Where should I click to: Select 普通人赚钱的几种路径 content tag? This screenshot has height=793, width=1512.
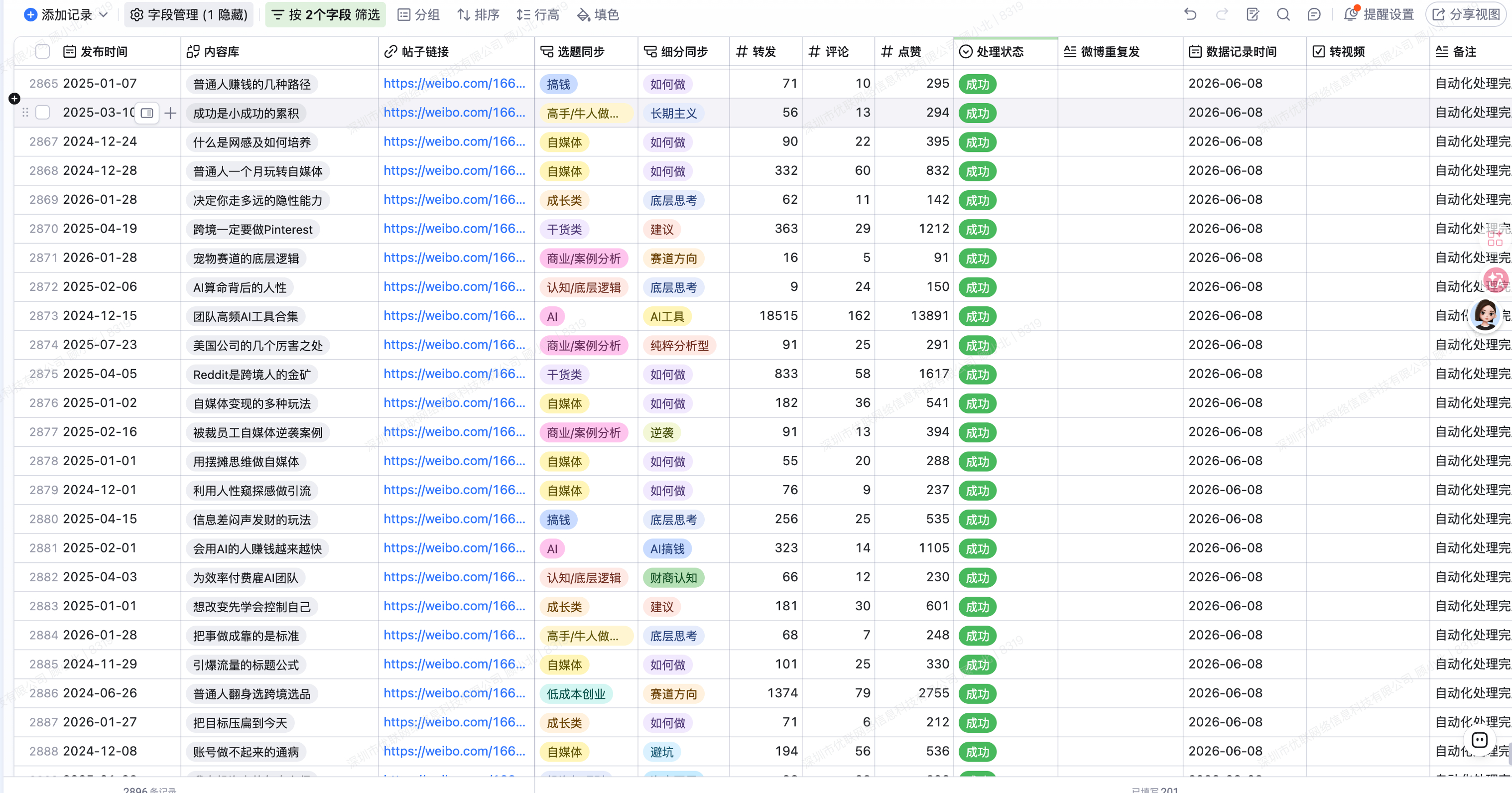click(x=252, y=84)
